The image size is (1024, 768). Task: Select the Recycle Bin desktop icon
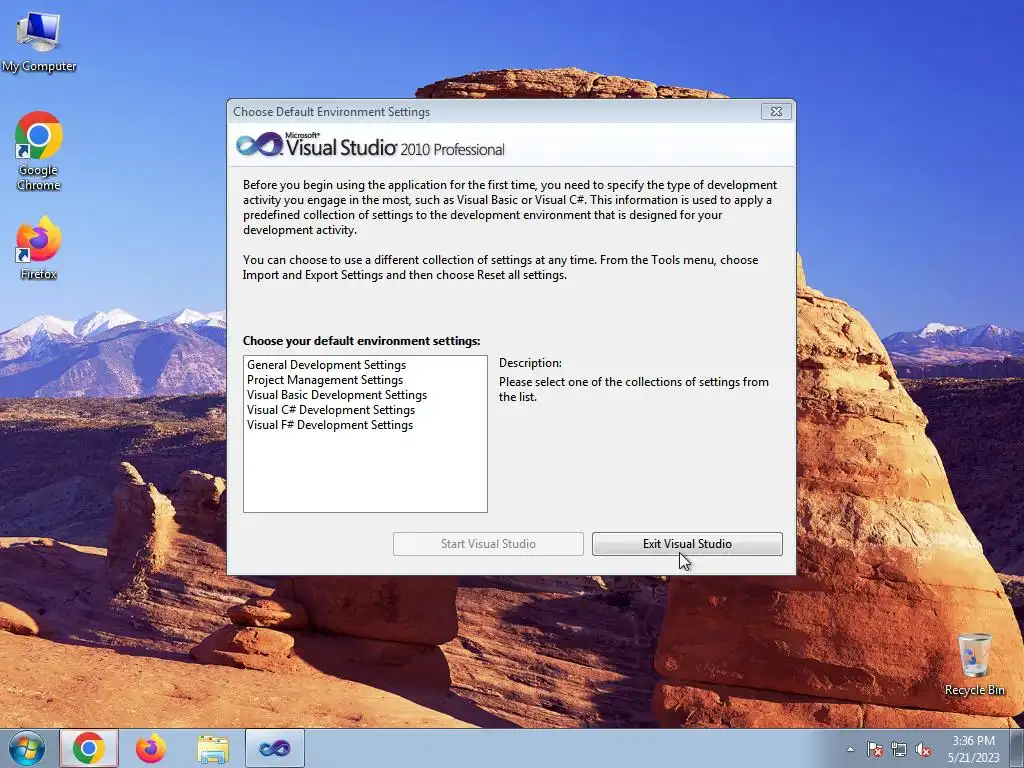(974, 664)
